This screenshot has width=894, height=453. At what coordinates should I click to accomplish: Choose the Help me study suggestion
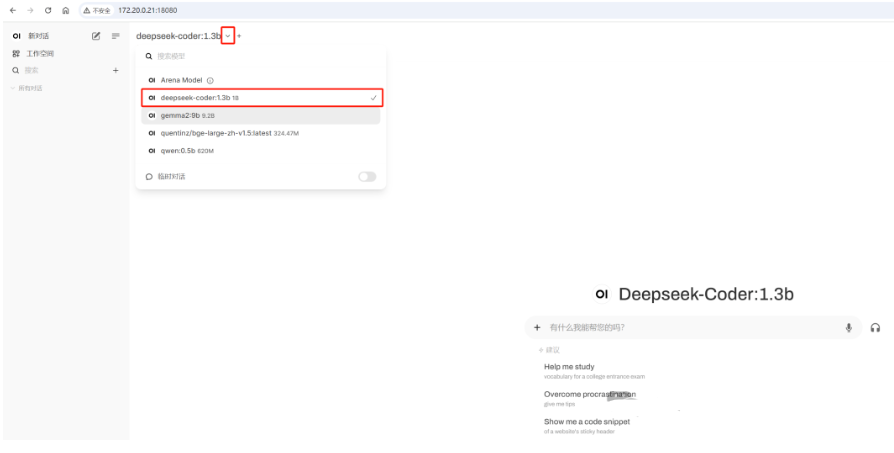[x=594, y=371]
